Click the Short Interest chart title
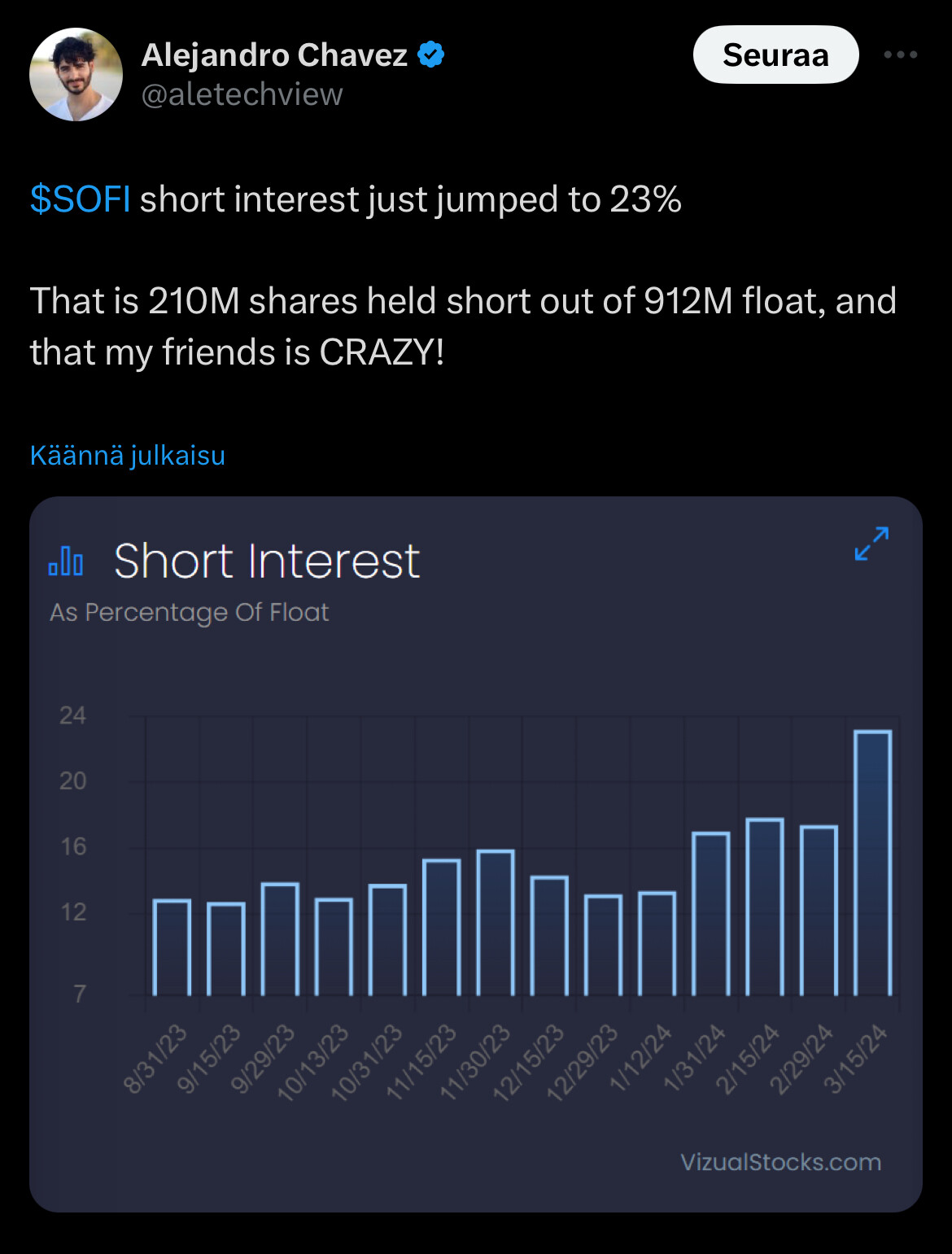 point(266,561)
